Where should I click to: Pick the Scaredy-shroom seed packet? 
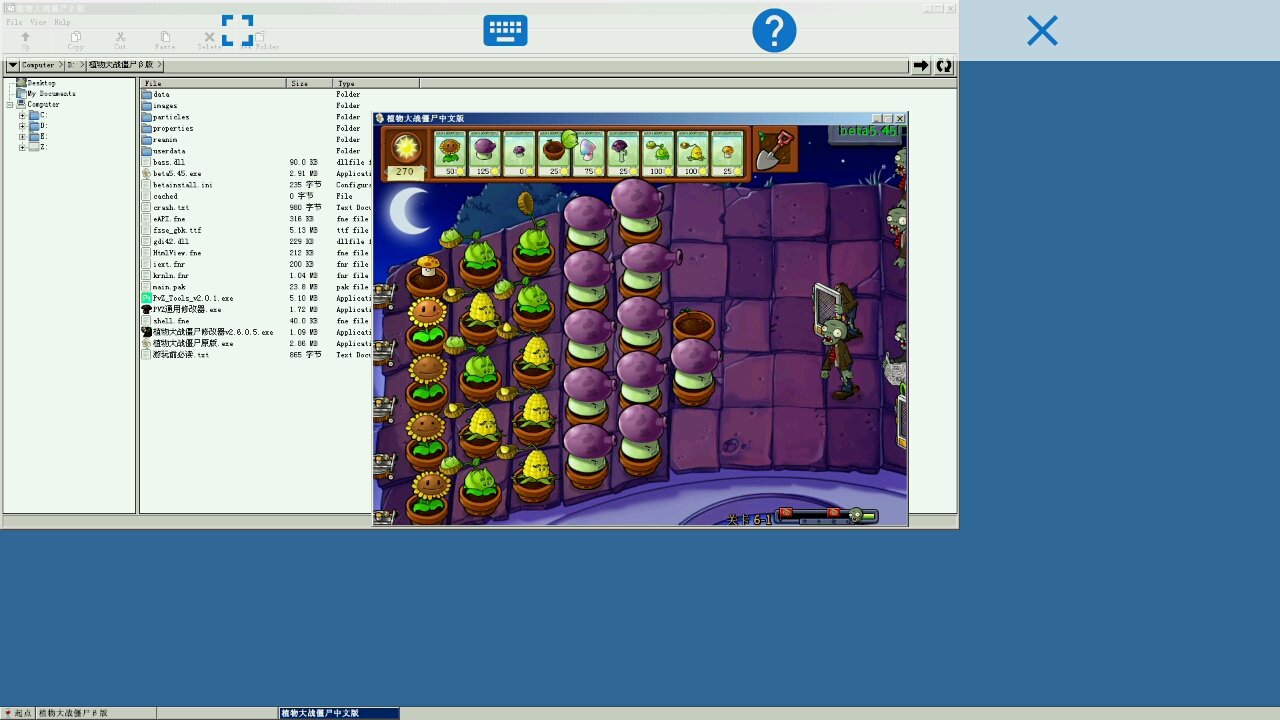coord(623,153)
